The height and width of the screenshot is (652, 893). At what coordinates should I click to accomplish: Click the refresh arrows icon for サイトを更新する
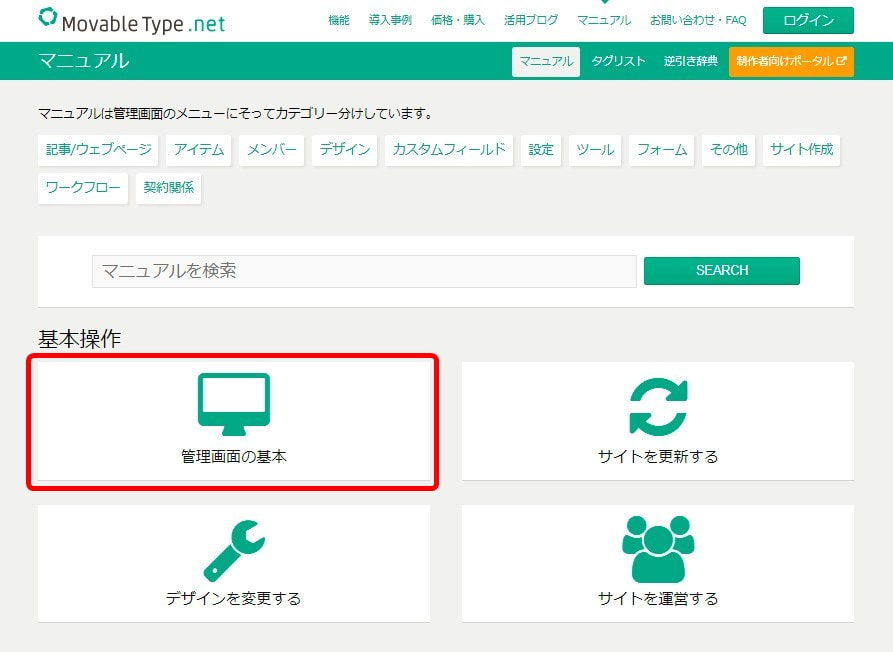coord(658,407)
